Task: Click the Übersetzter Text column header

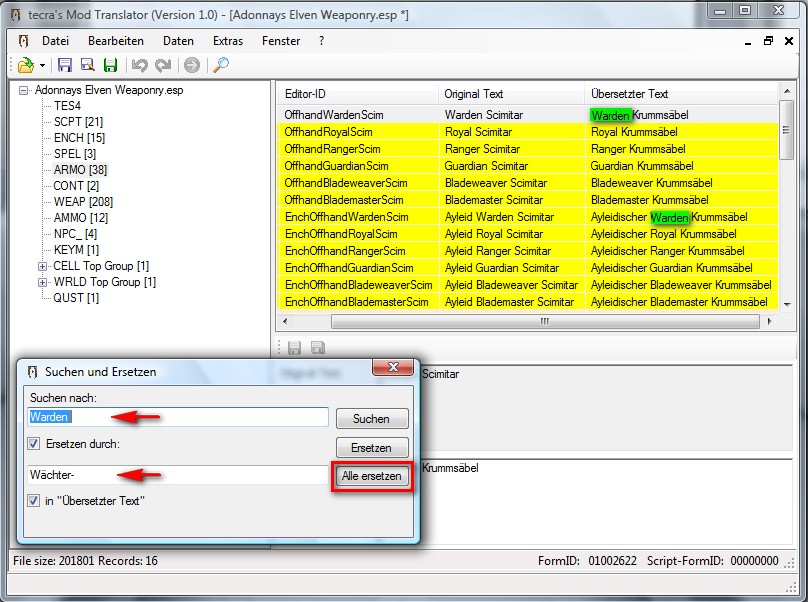Action: pos(681,94)
